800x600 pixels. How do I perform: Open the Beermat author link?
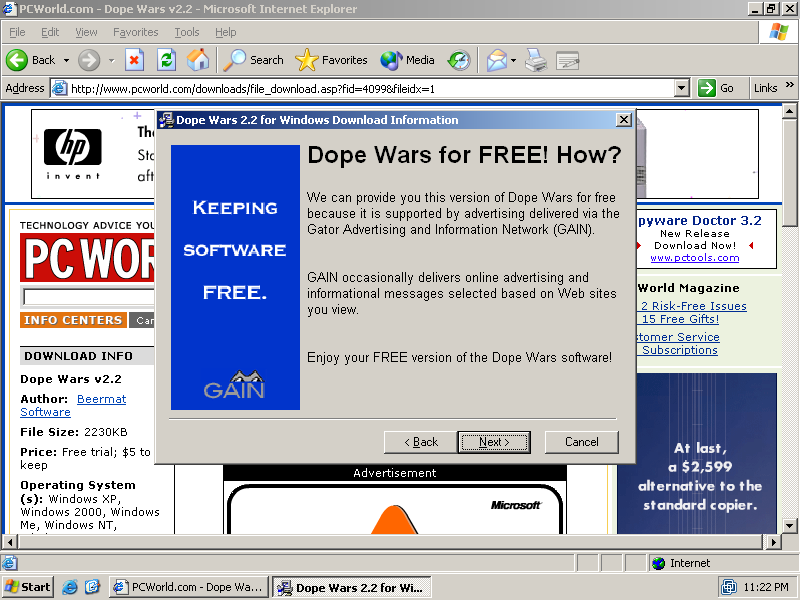click(x=102, y=399)
